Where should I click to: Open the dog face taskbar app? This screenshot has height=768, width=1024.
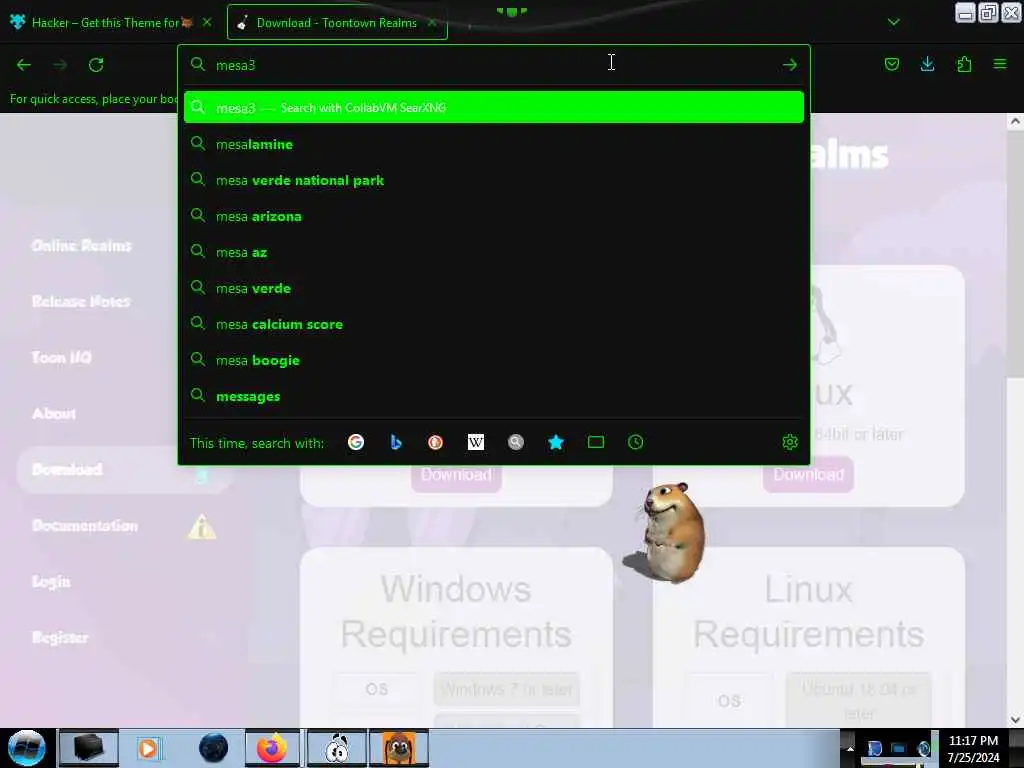coord(399,748)
